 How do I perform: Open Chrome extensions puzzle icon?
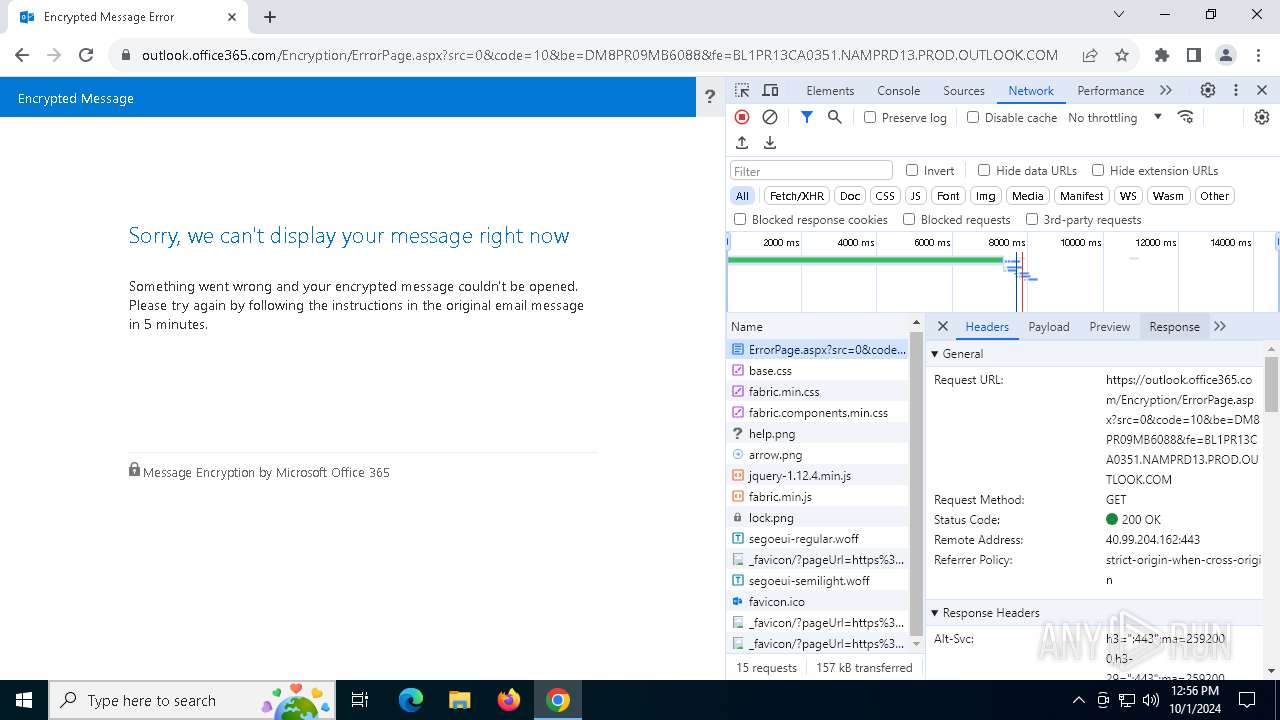pyautogui.click(x=1162, y=55)
